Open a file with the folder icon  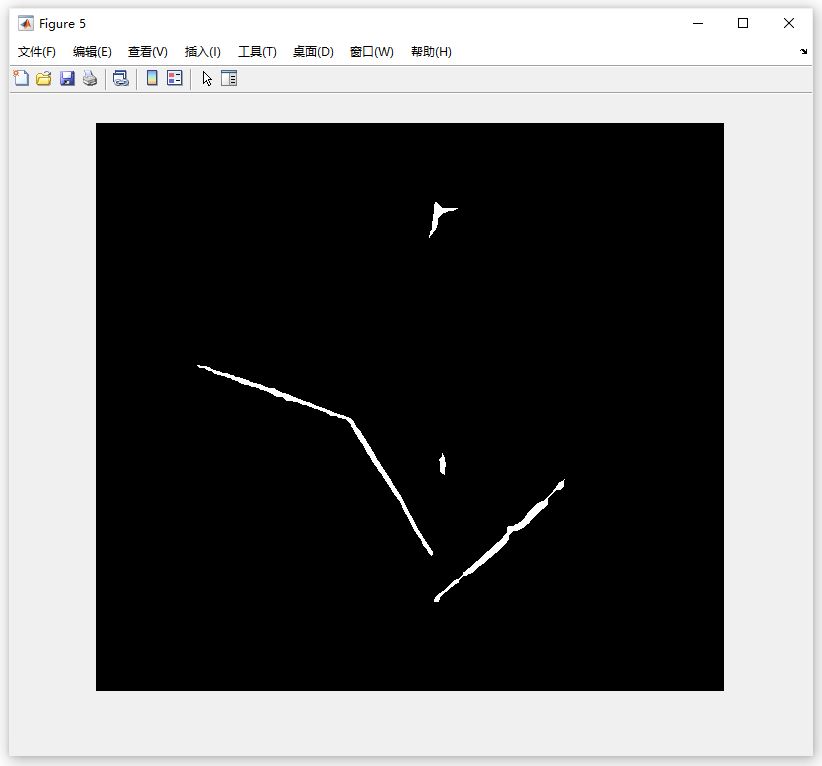click(x=44, y=78)
